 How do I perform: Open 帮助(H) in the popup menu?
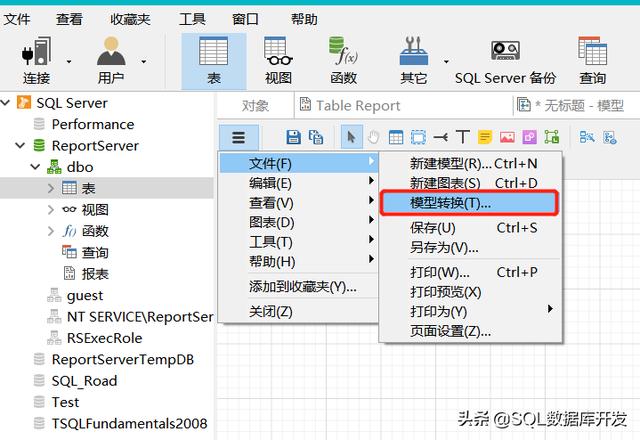tap(299, 262)
